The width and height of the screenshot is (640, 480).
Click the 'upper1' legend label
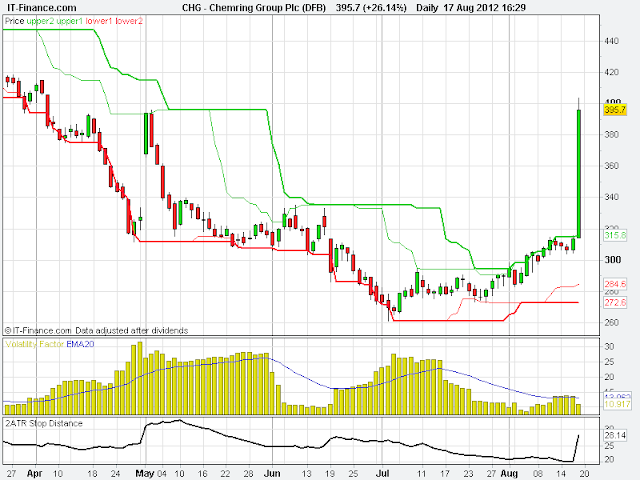tap(70, 21)
